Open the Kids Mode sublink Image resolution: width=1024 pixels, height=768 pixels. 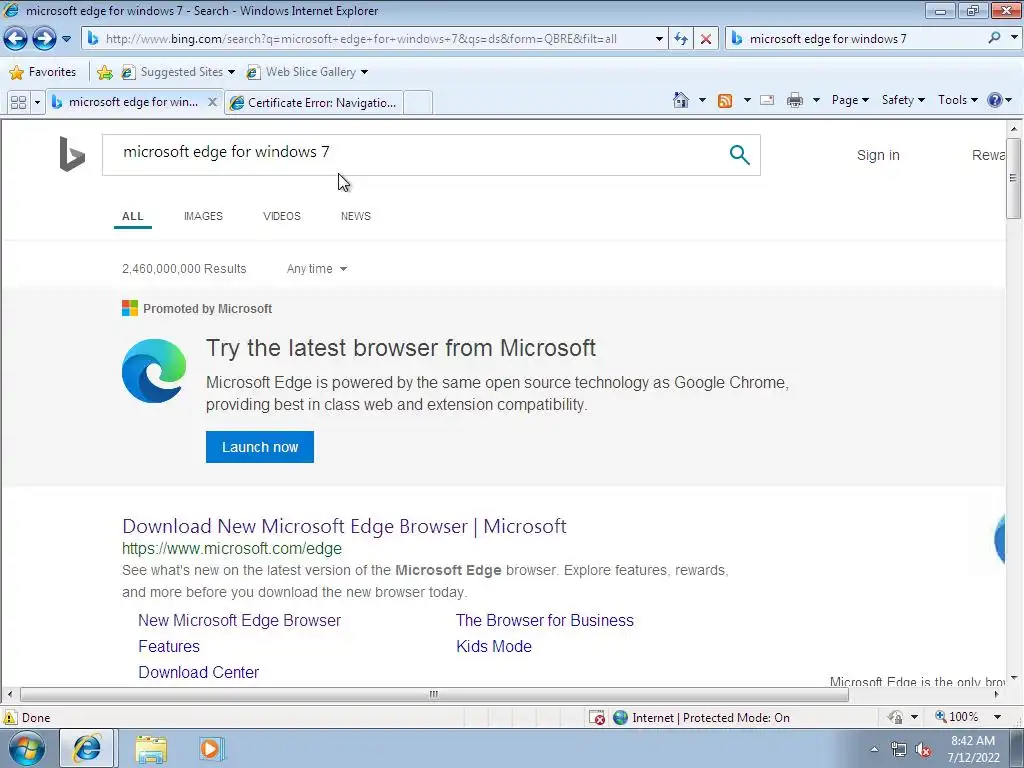click(x=494, y=647)
